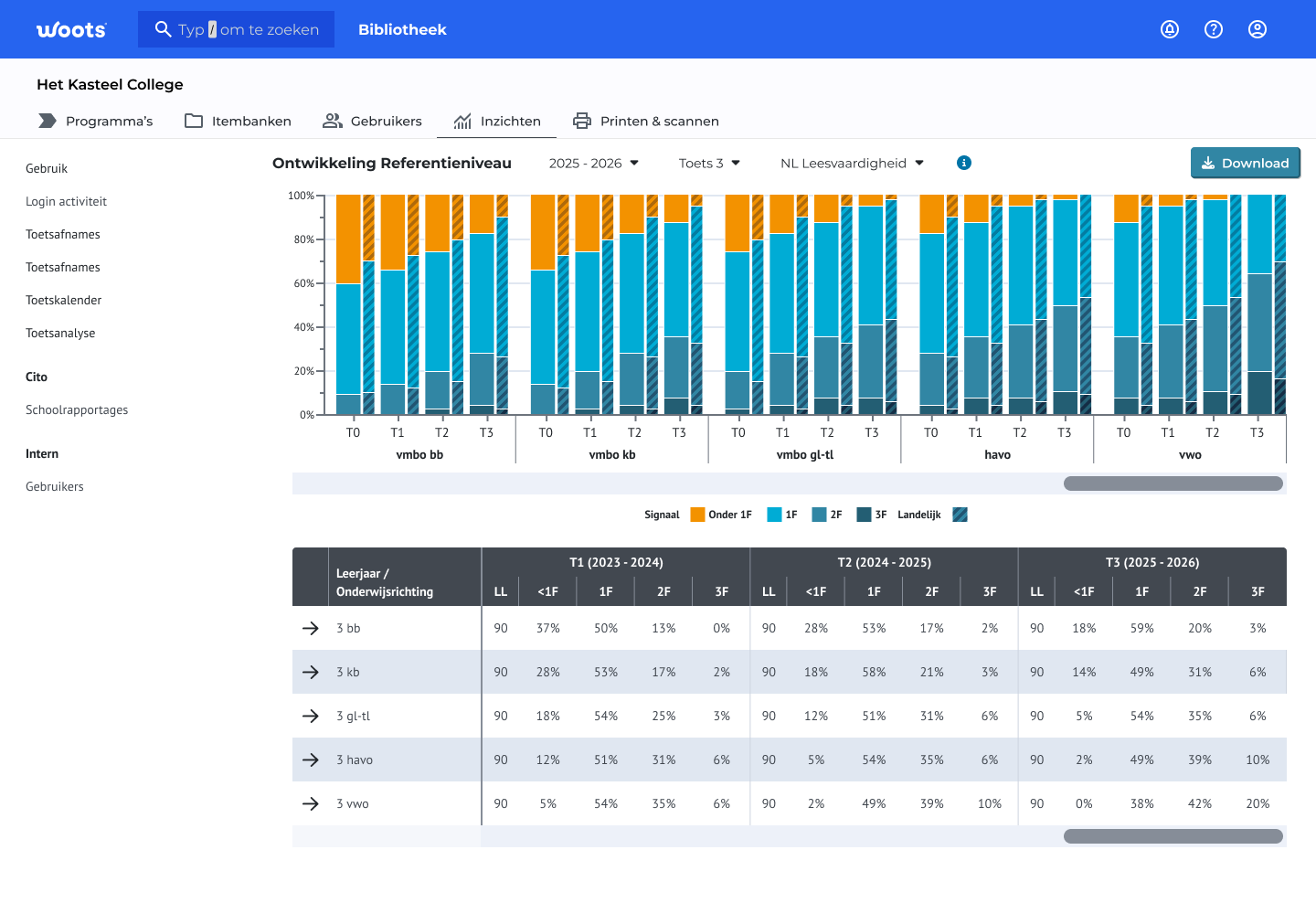Toggle the 3F legend entry
This screenshot has height=903, width=1316.
tap(872, 515)
